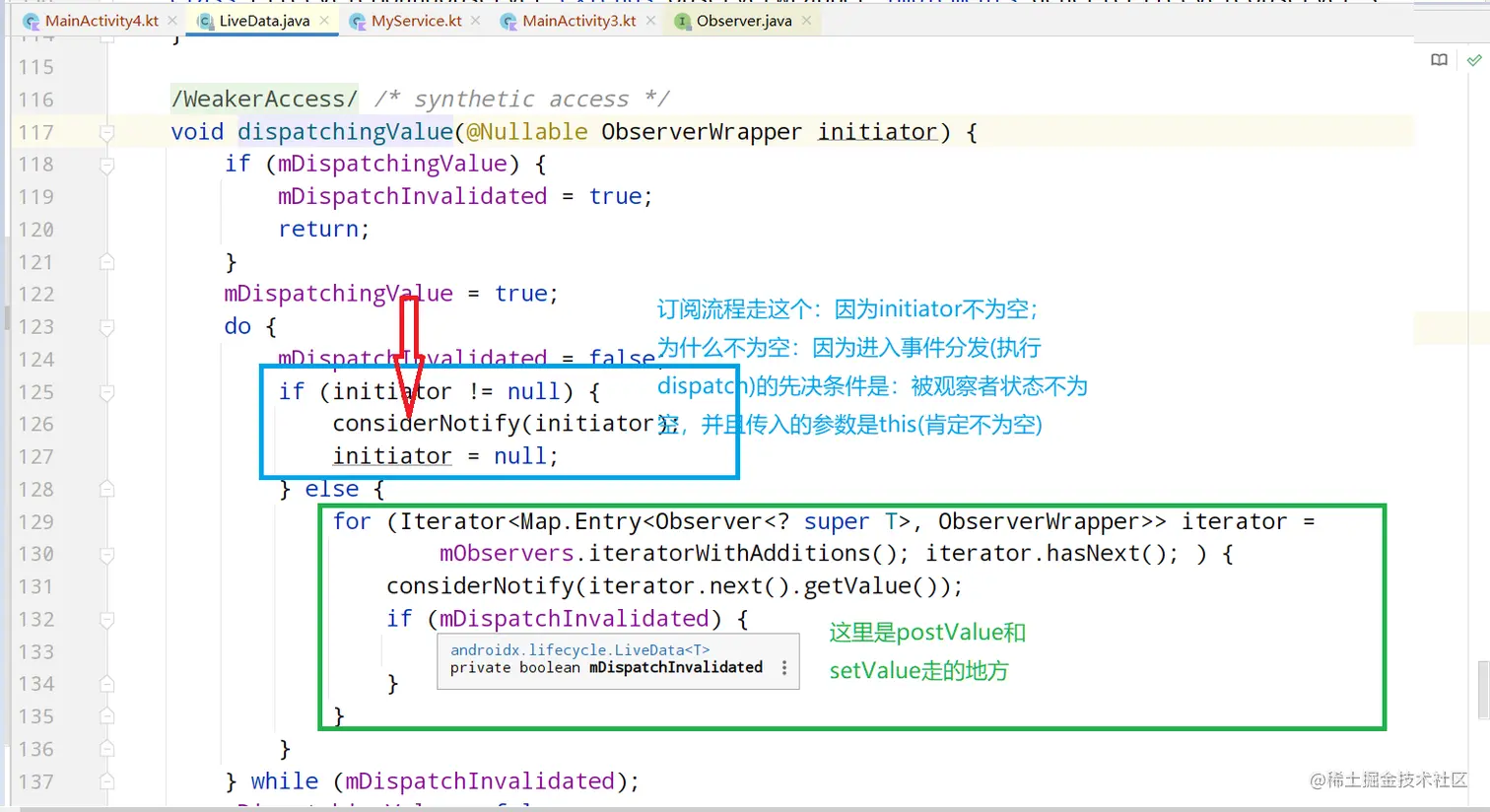The height and width of the screenshot is (812, 1490).
Task: Collapse the dispatchingValue method at line 117
Action: pos(106,132)
